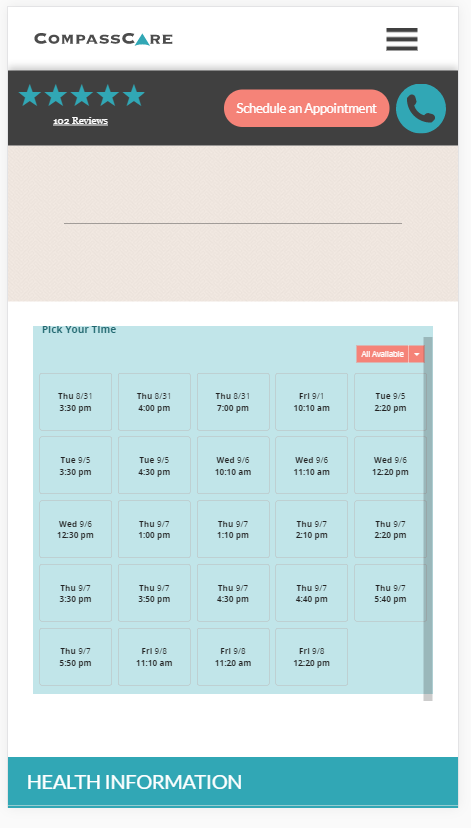Choose the Wed 9/6 12:30 pm slot
The width and height of the screenshot is (471, 828).
76,529
